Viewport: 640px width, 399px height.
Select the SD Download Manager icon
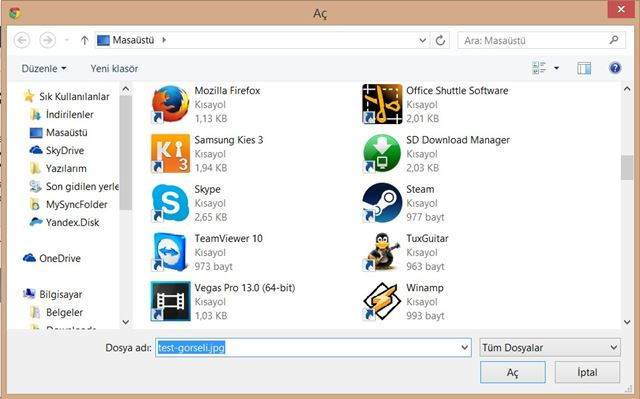[382, 153]
